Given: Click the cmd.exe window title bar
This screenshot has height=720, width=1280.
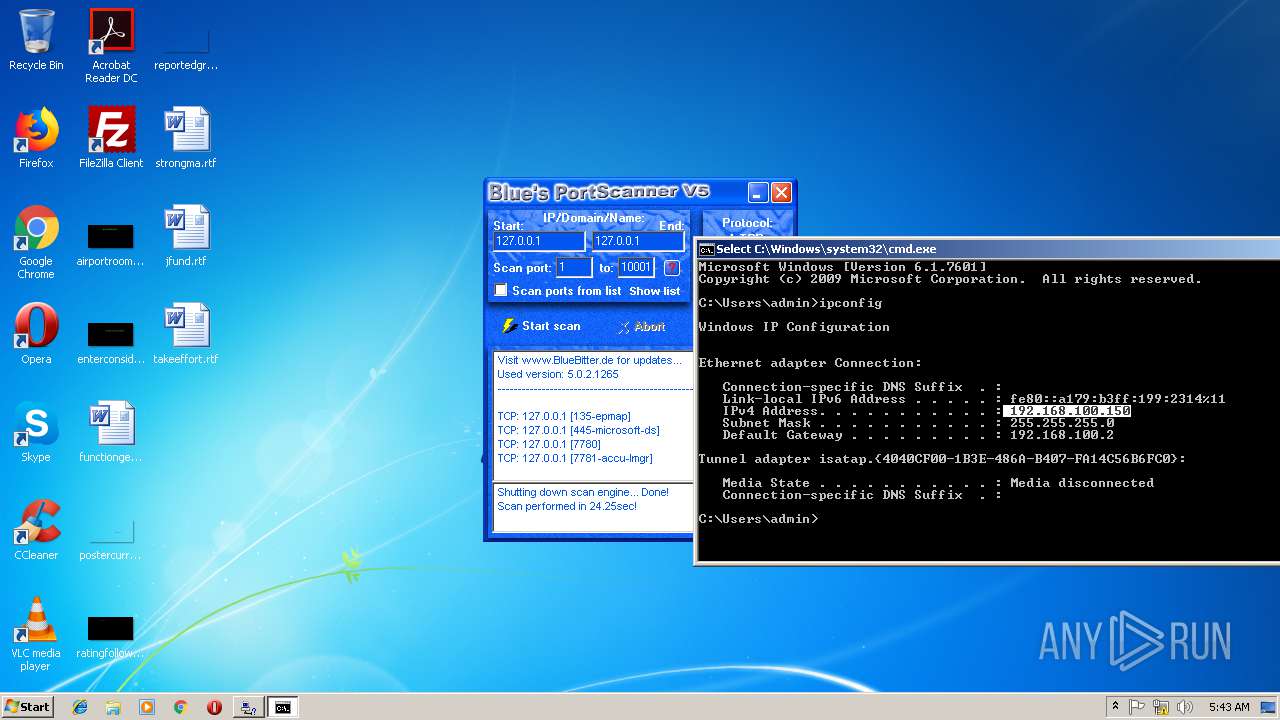Looking at the screenshot, I should point(988,249).
